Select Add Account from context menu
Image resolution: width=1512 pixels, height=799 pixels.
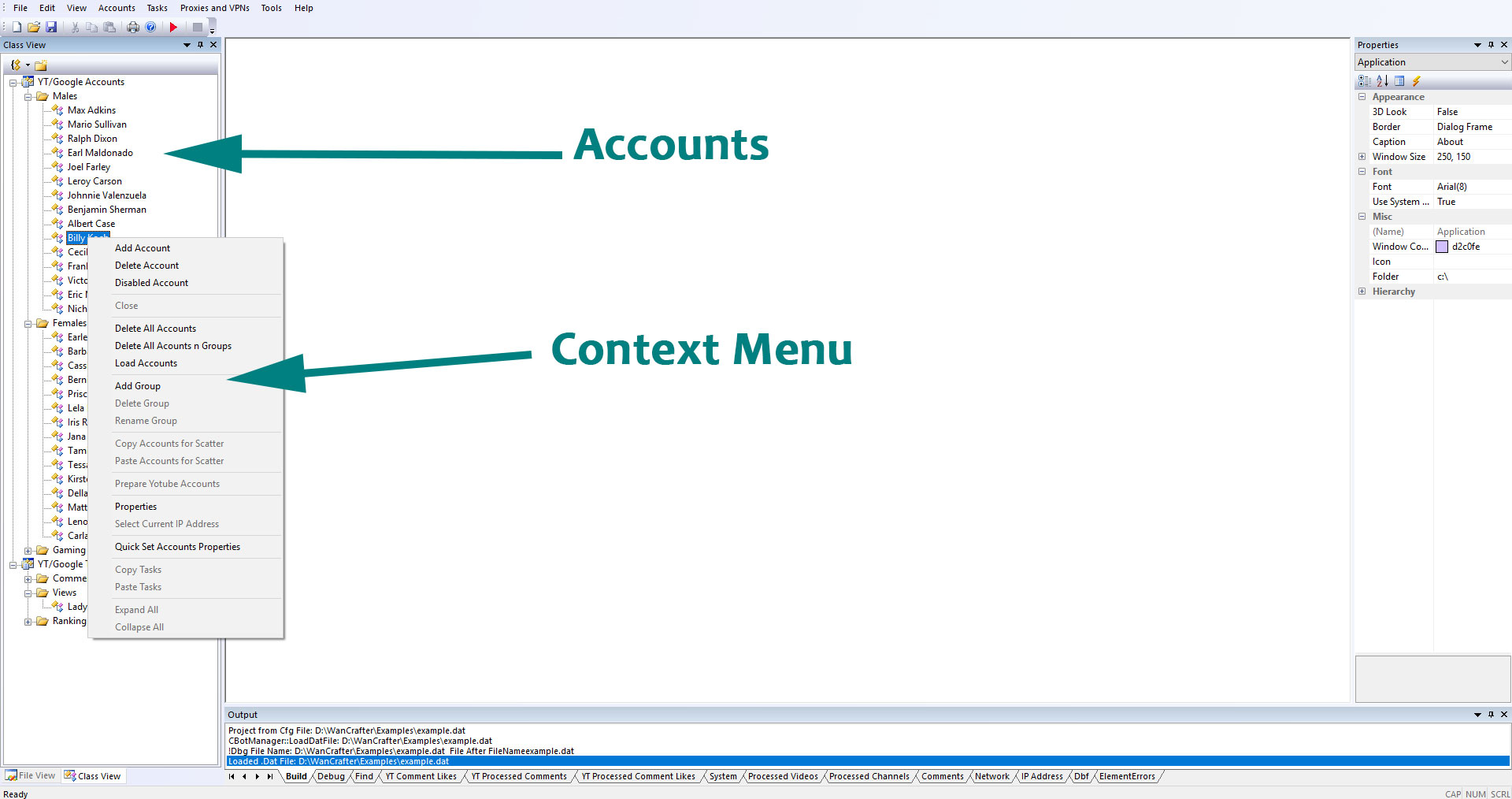tap(143, 248)
